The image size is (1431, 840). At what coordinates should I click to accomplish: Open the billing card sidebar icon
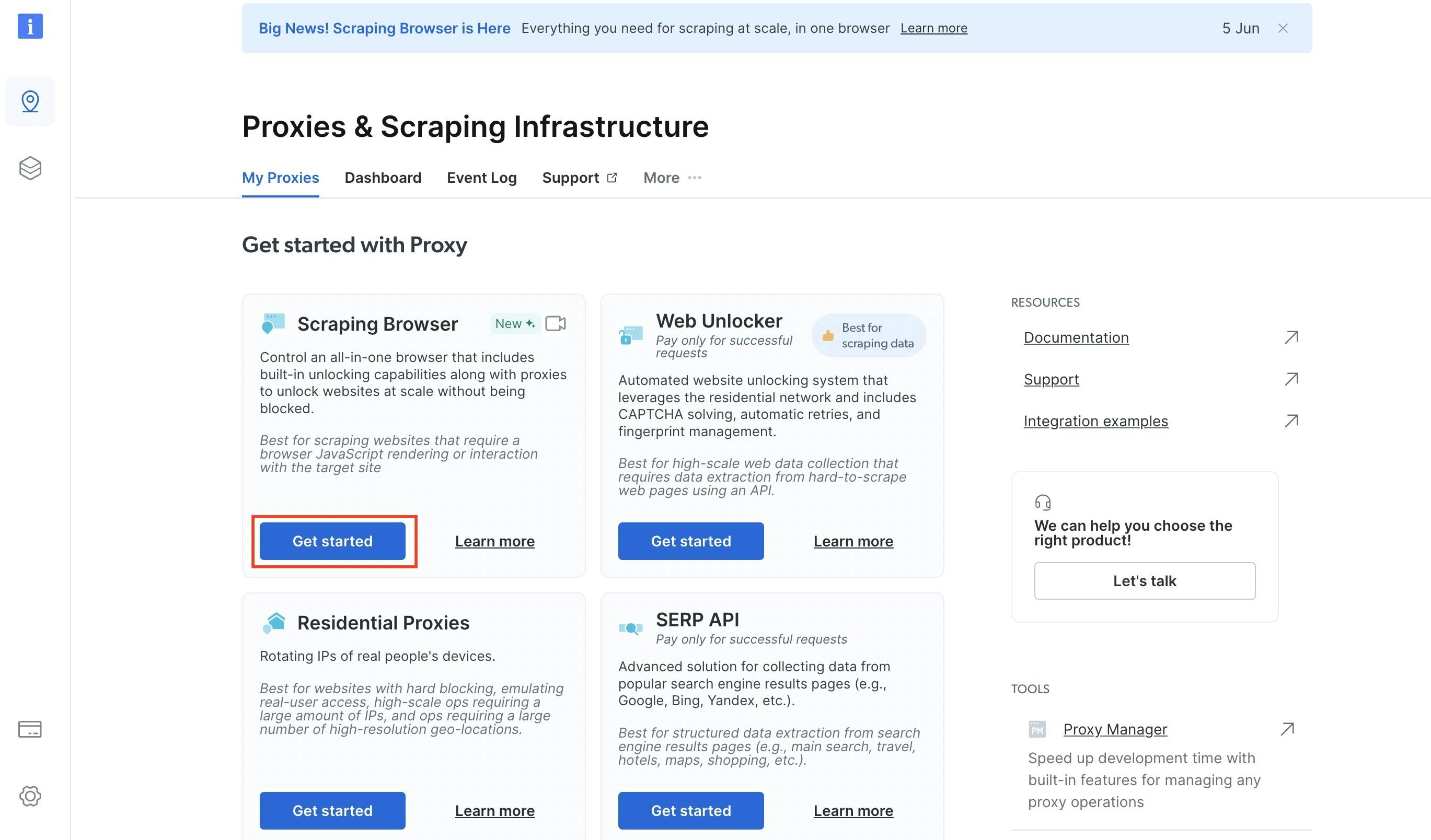coord(30,729)
